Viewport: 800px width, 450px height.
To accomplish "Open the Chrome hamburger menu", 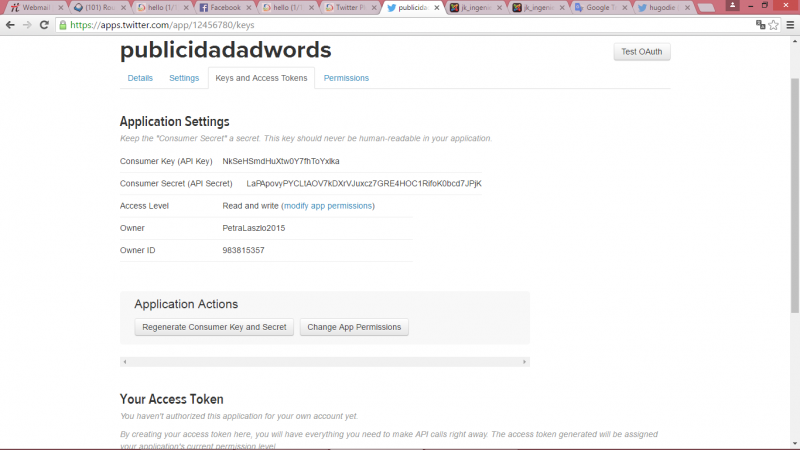I will (x=790, y=25).
